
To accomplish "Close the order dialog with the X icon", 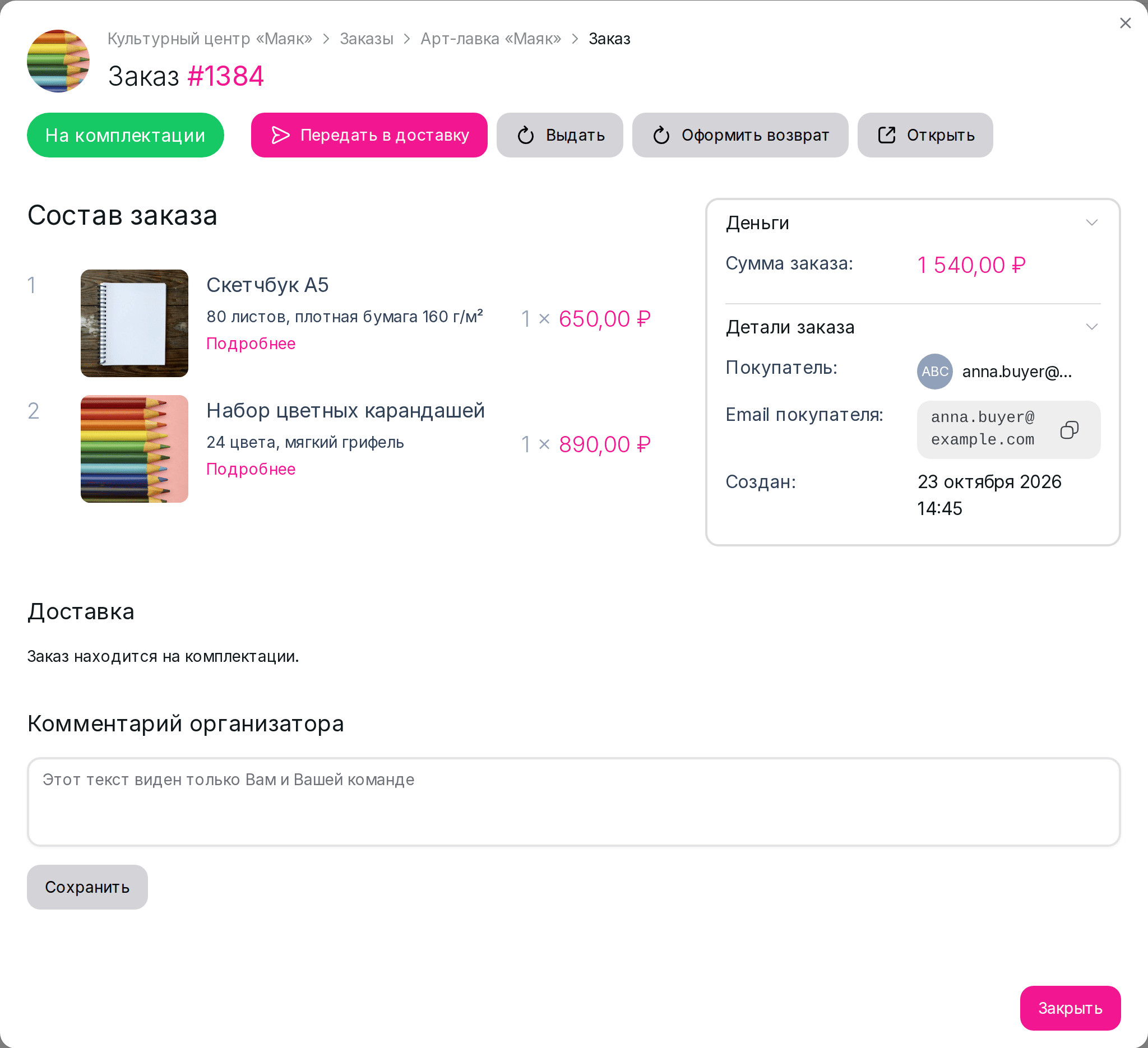I will click(x=1124, y=23).
